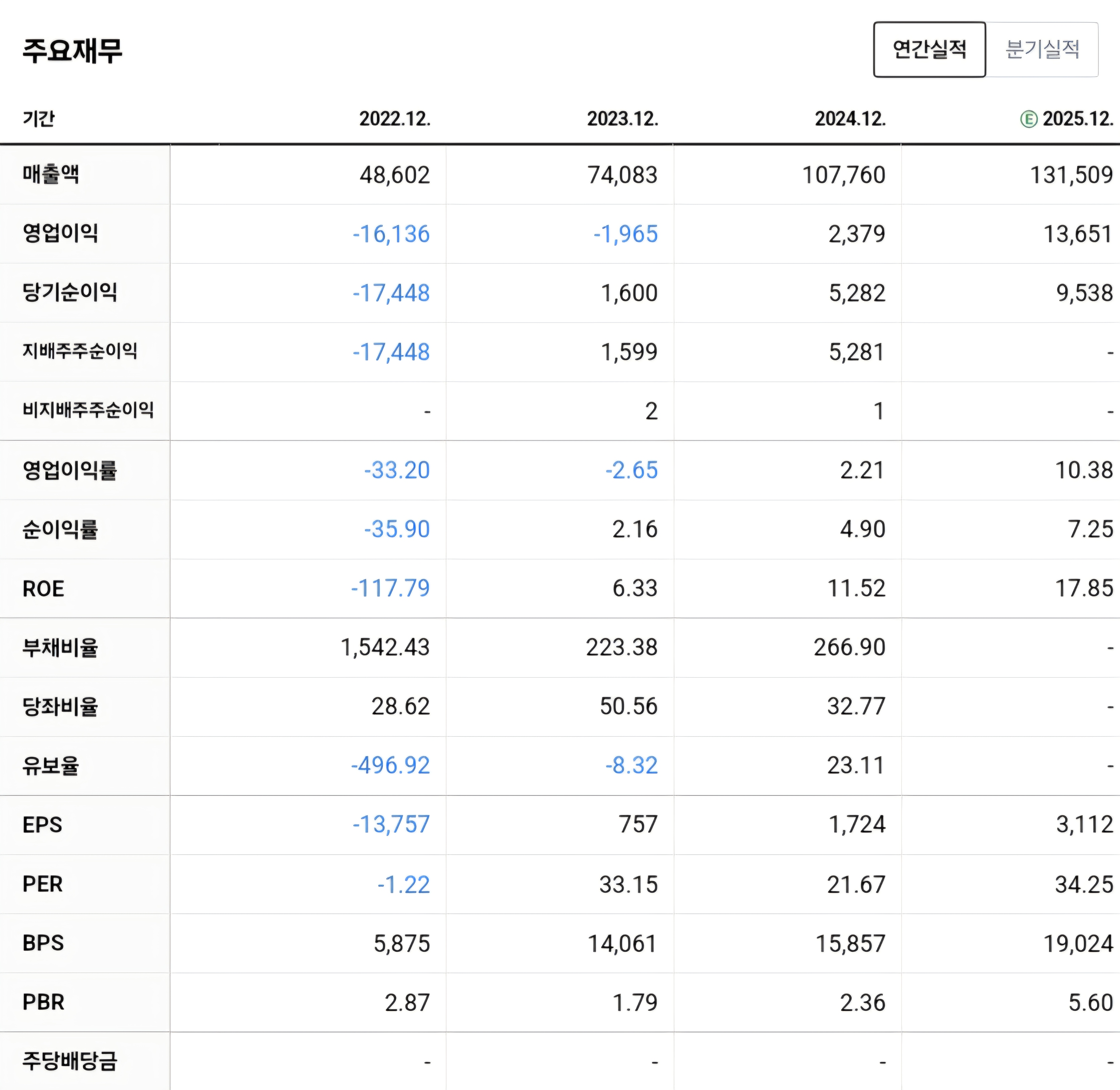Select the 매출액 row label

(51, 174)
